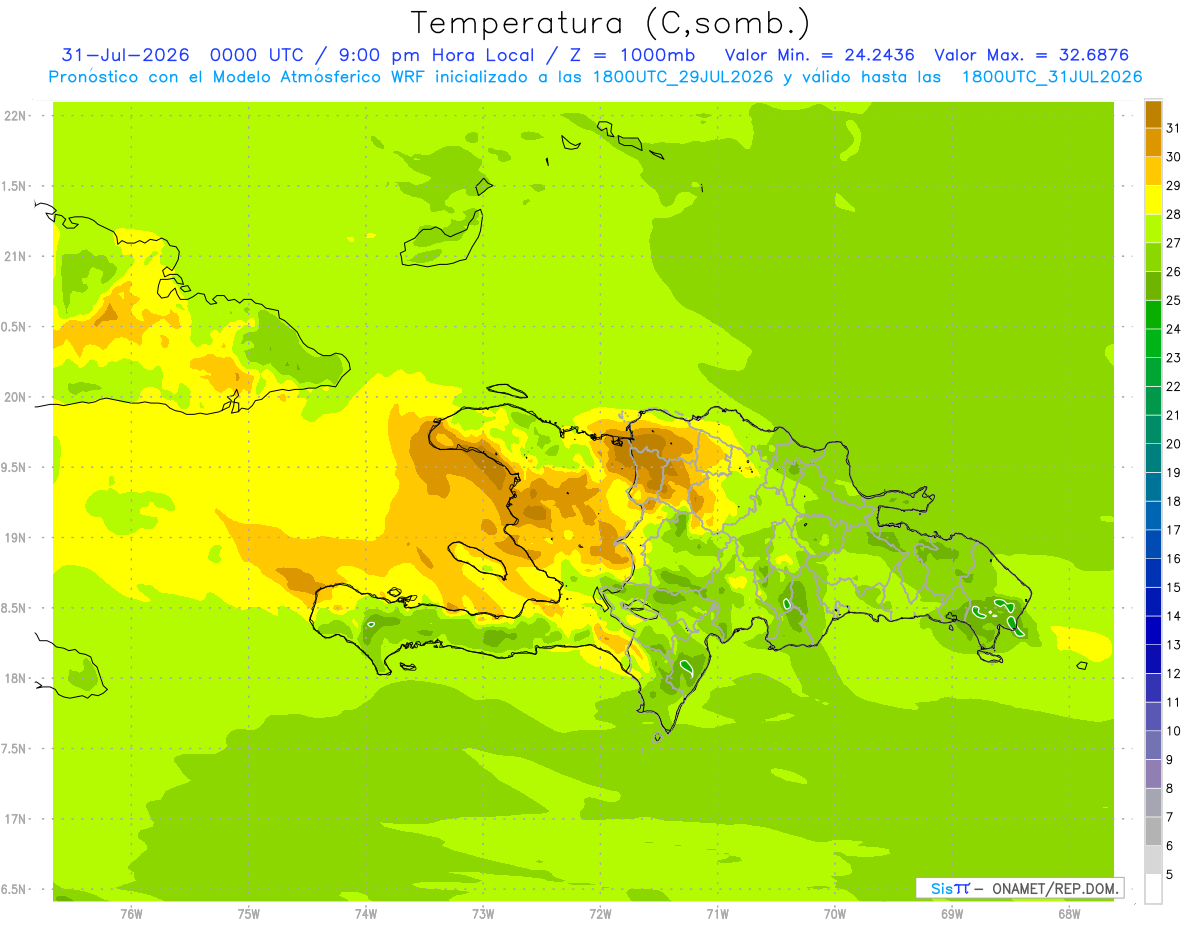The image size is (1200, 927).
Task: Click the "70W" longitude label
Action: pos(834,914)
